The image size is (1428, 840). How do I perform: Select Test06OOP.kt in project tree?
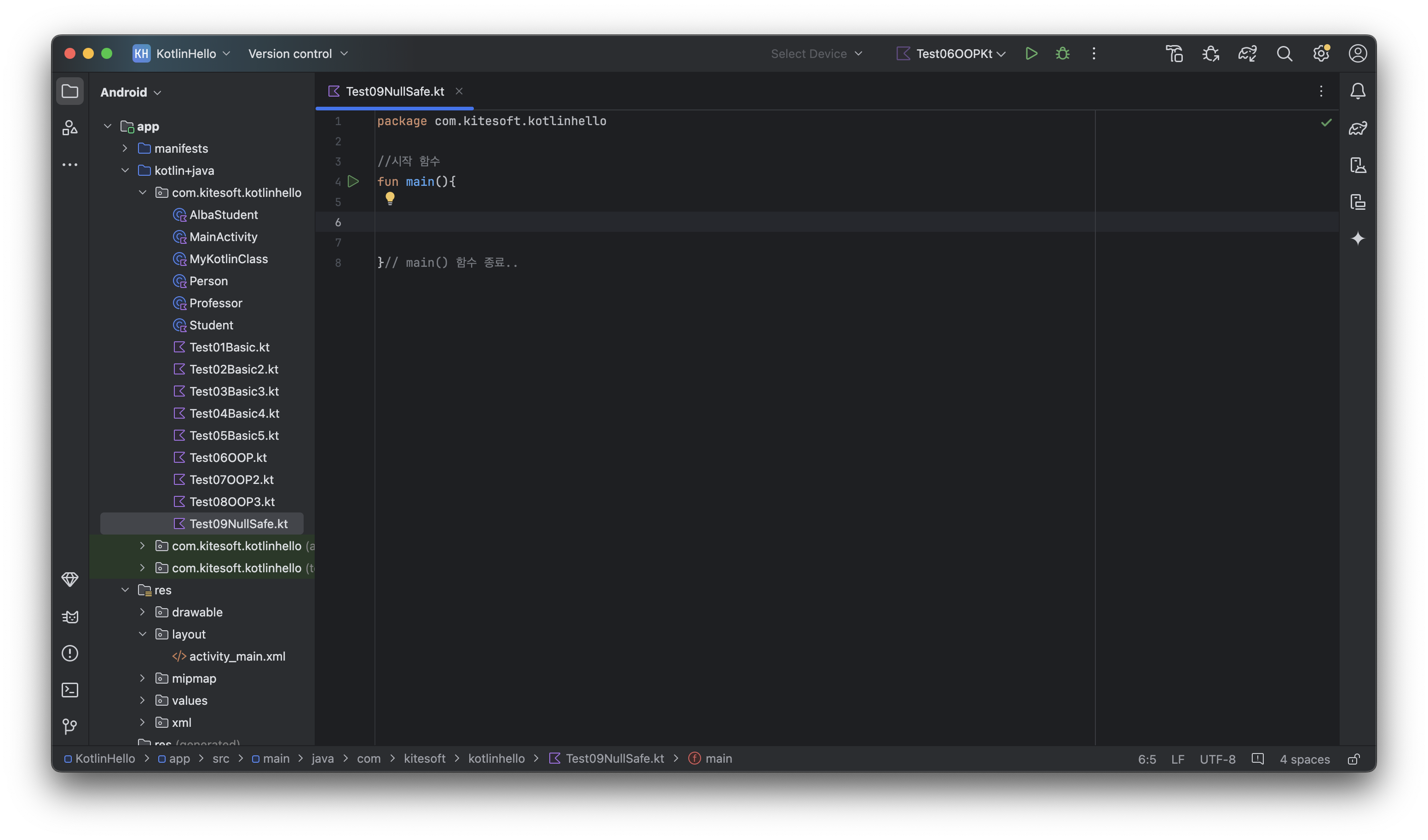(x=228, y=457)
